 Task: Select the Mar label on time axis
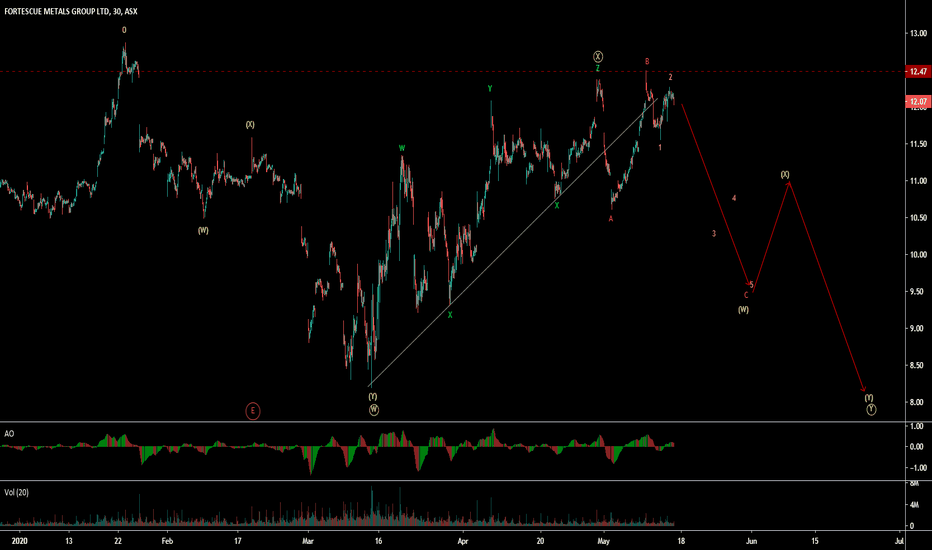(x=307, y=541)
